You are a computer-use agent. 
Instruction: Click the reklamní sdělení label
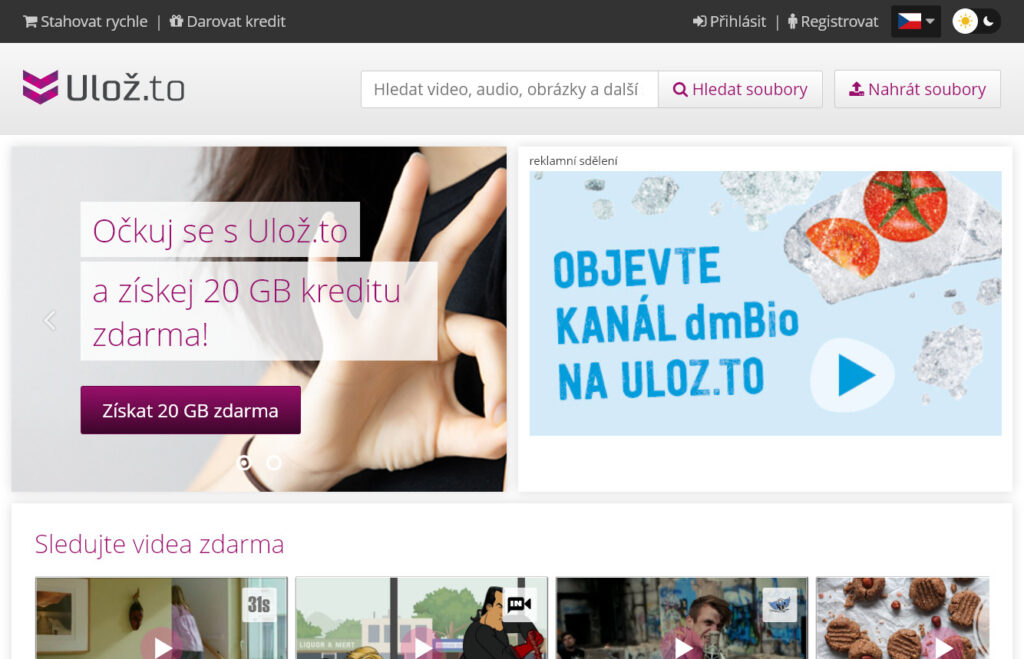[573, 161]
